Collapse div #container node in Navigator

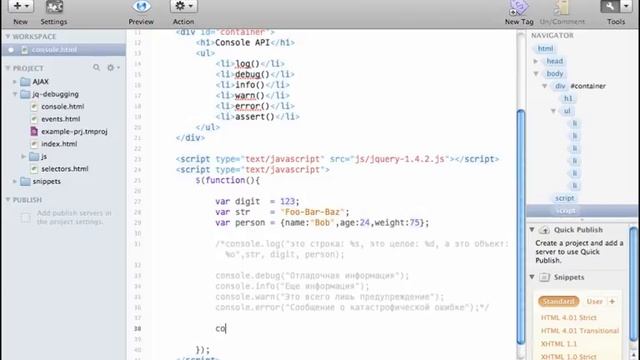pyautogui.click(x=544, y=86)
